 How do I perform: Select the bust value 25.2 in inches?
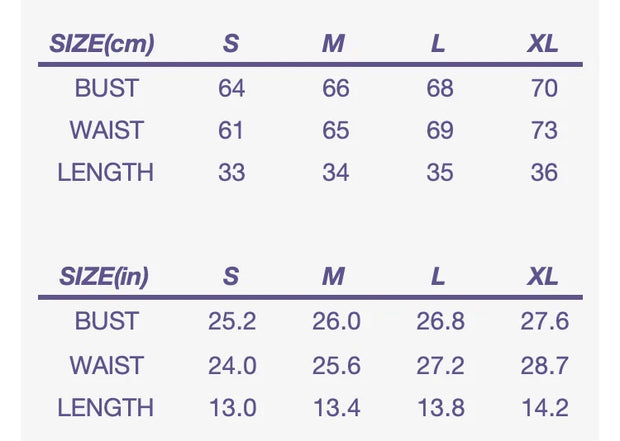click(x=232, y=322)
